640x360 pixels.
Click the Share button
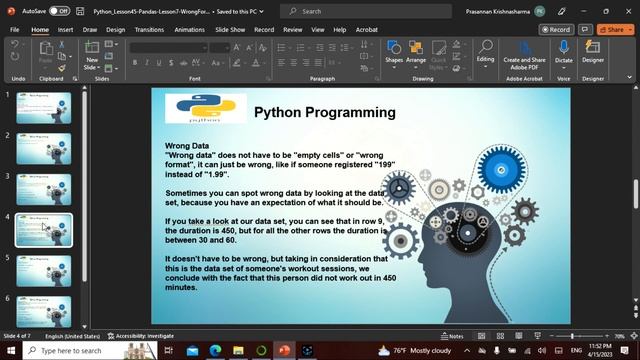pyautogui.click(x=615, y=30)
